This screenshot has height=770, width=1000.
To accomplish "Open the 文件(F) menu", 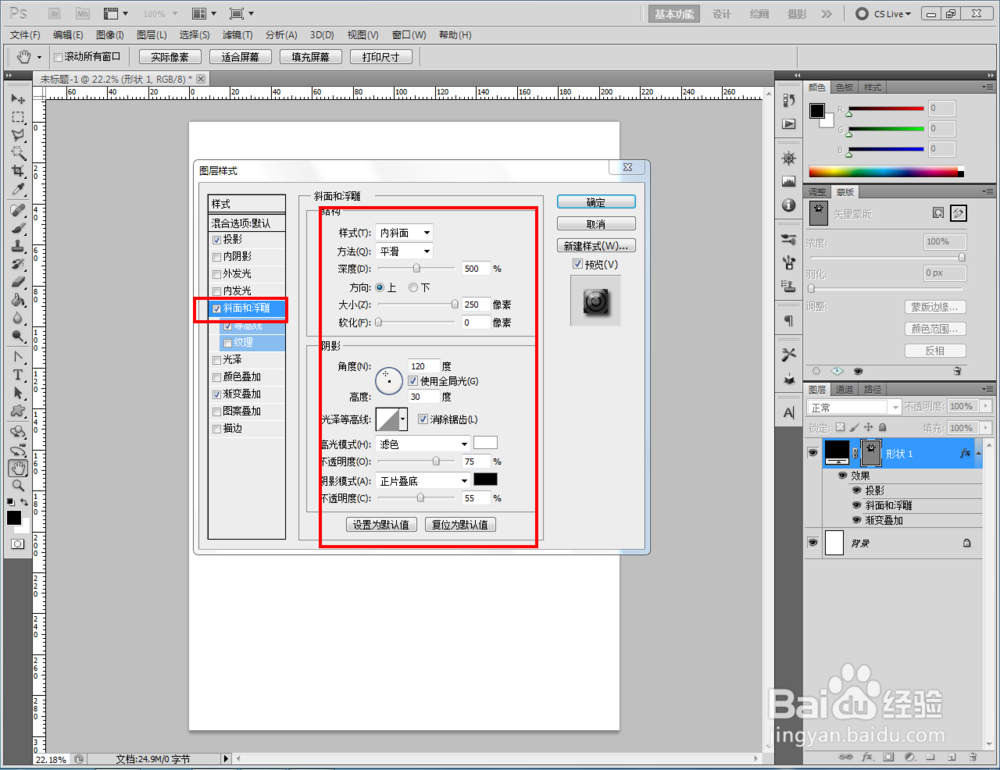I will click(25, 35).
